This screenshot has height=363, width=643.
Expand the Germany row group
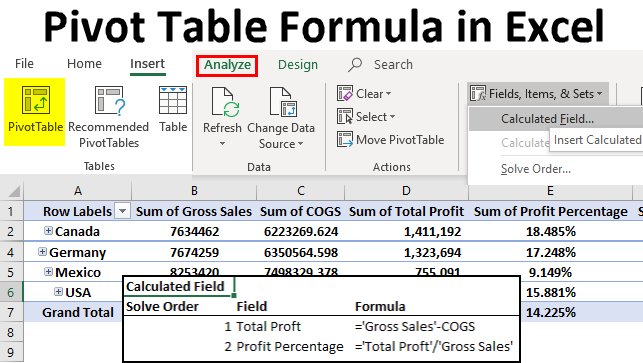pos(42,251)
